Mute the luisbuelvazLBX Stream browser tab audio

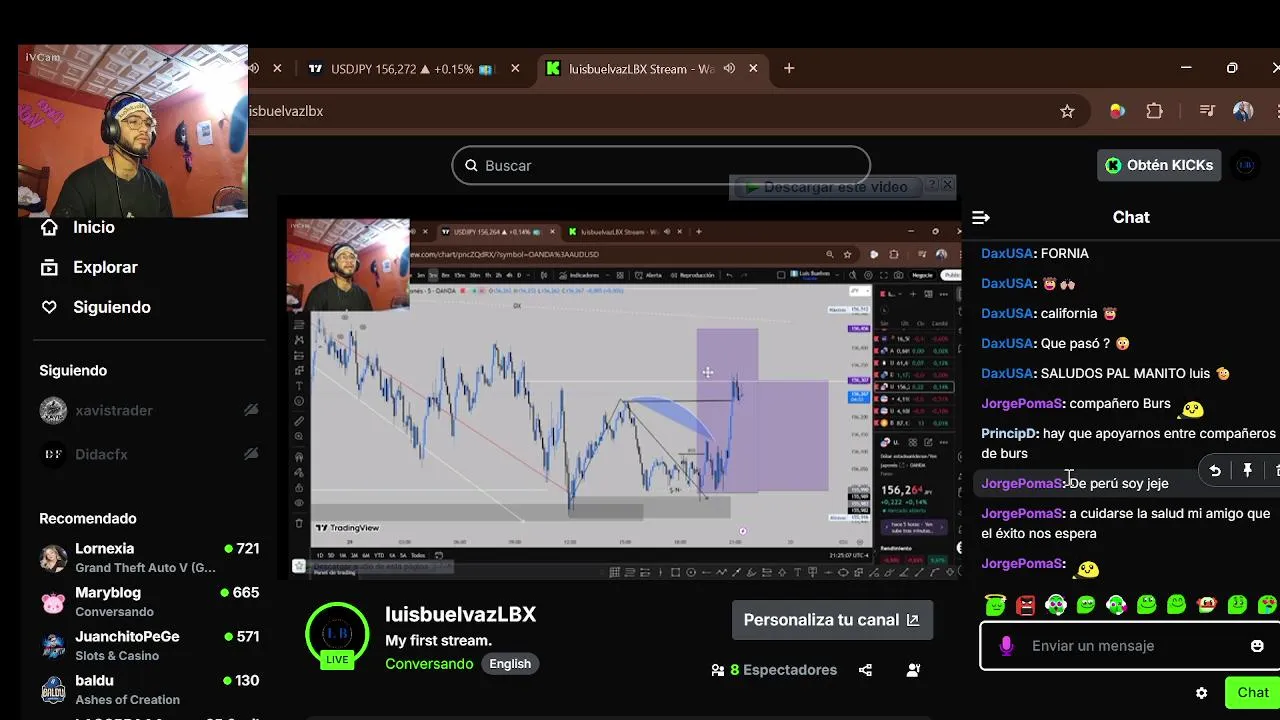(x=729, y=68)
